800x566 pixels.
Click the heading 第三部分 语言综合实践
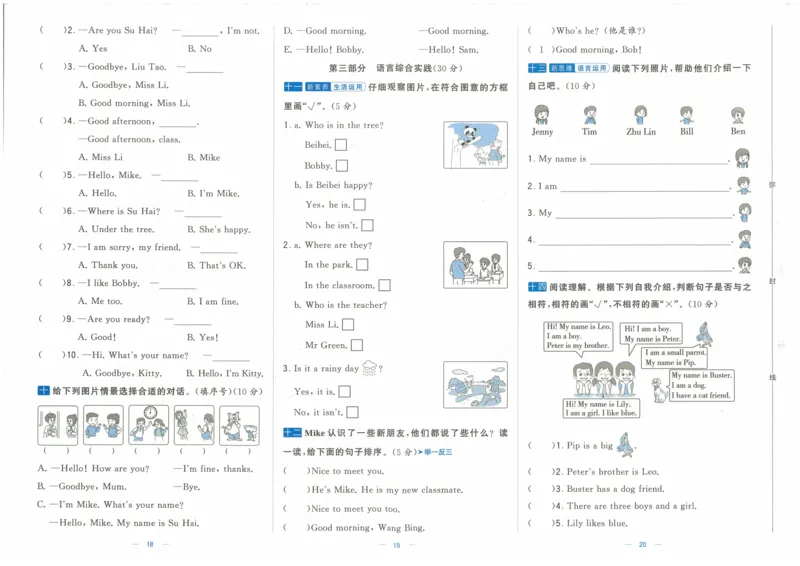(x=396, y=68)
